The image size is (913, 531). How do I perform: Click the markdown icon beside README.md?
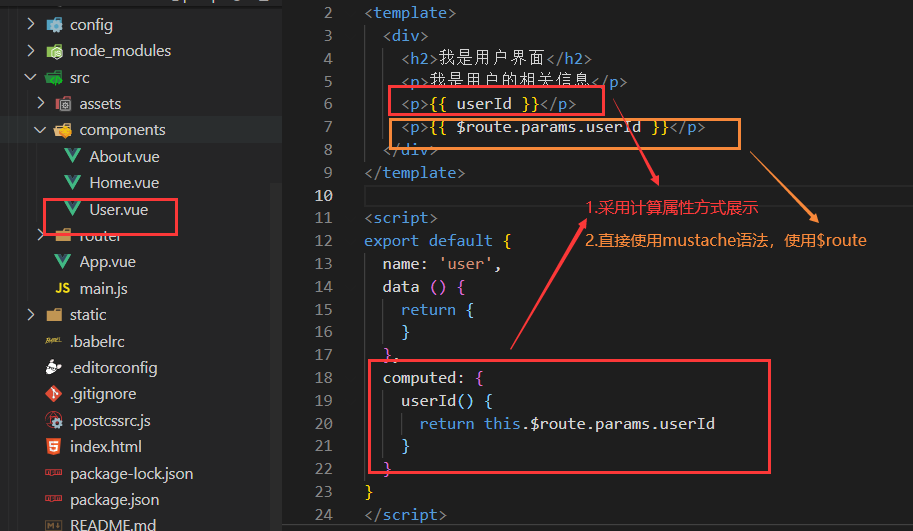tap(54, 525)
